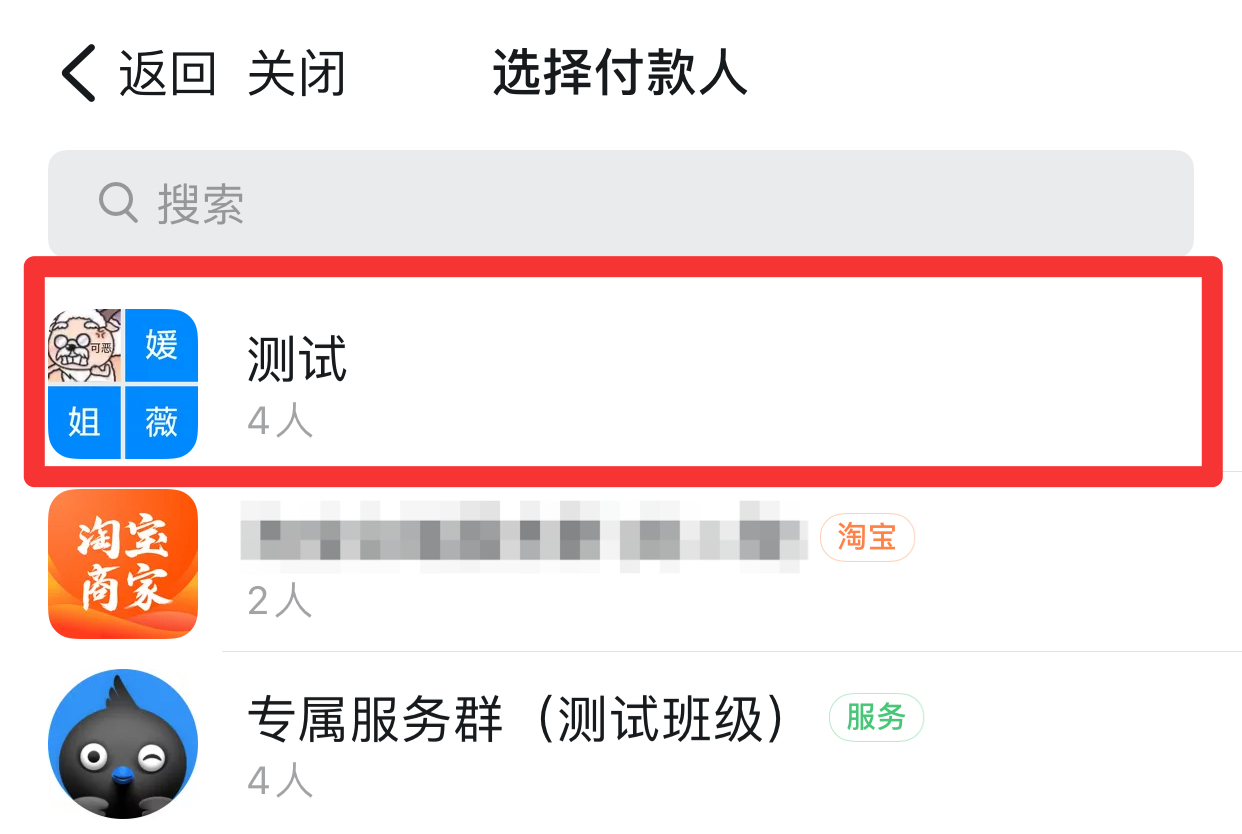
Task: Click the 4人 count under 测试
Action: tap(280, 421)
